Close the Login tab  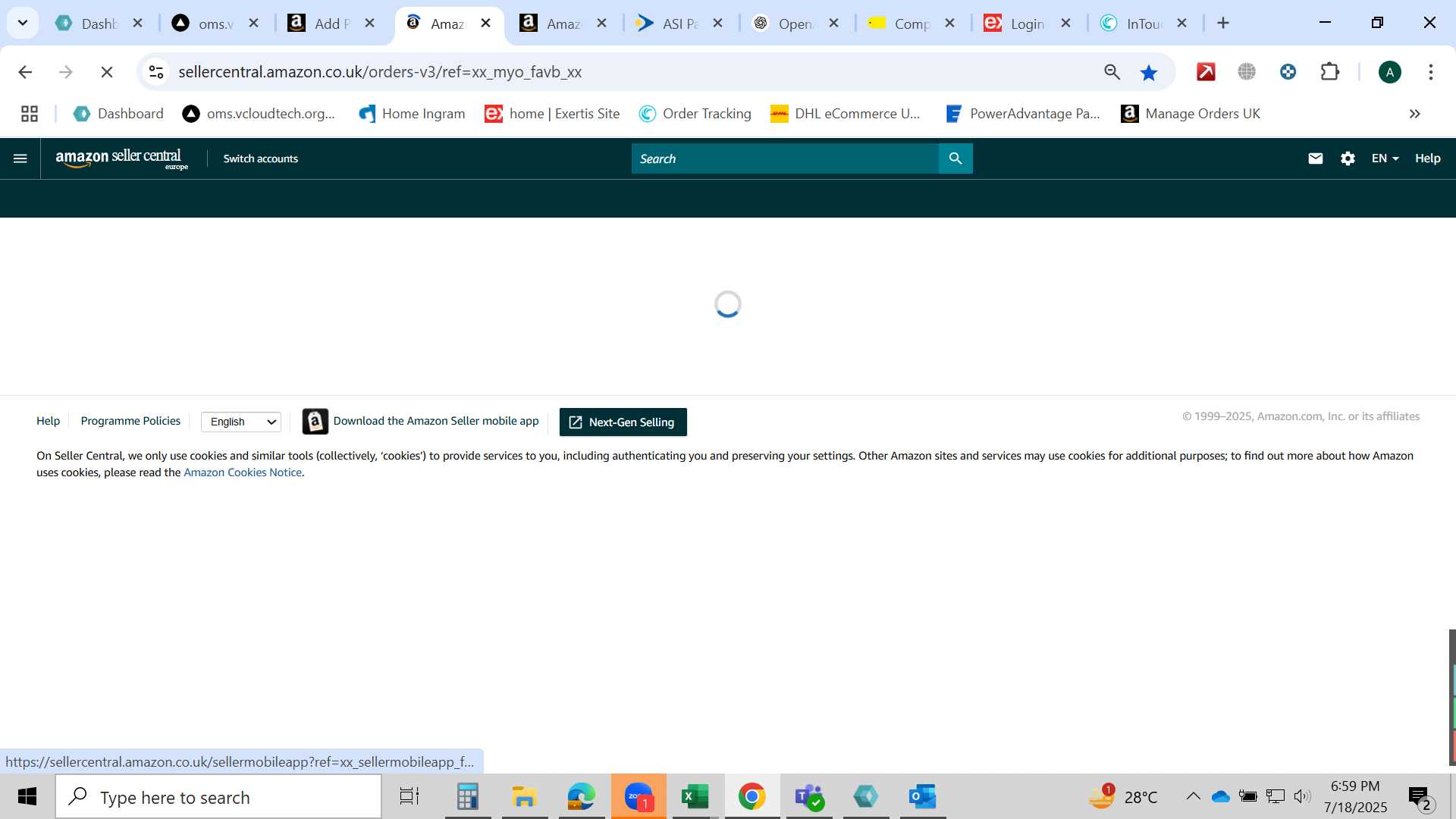pyautogui.click(x=1065, y=24)
